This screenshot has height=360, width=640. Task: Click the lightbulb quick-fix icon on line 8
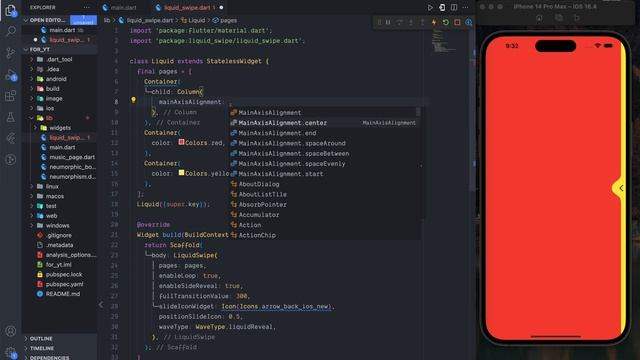pos(133,100)
